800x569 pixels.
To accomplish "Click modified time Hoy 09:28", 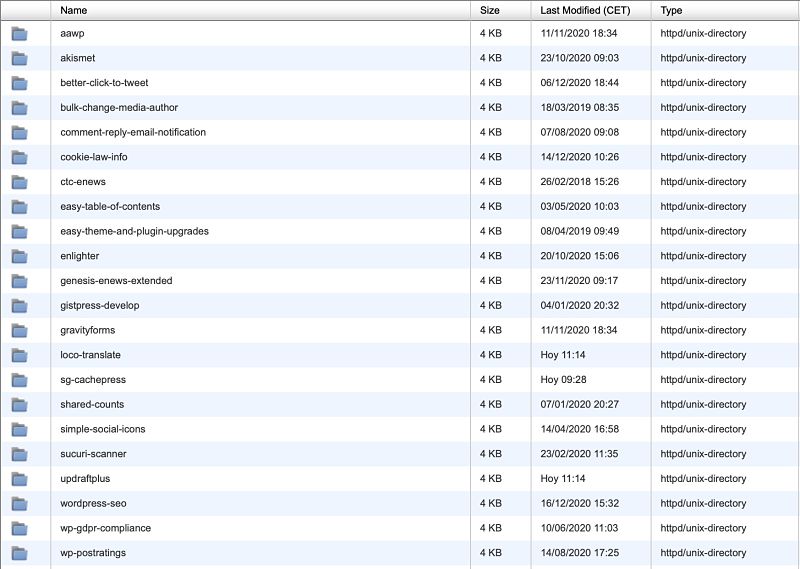I will pyautogui.click(x=563, y=380).
